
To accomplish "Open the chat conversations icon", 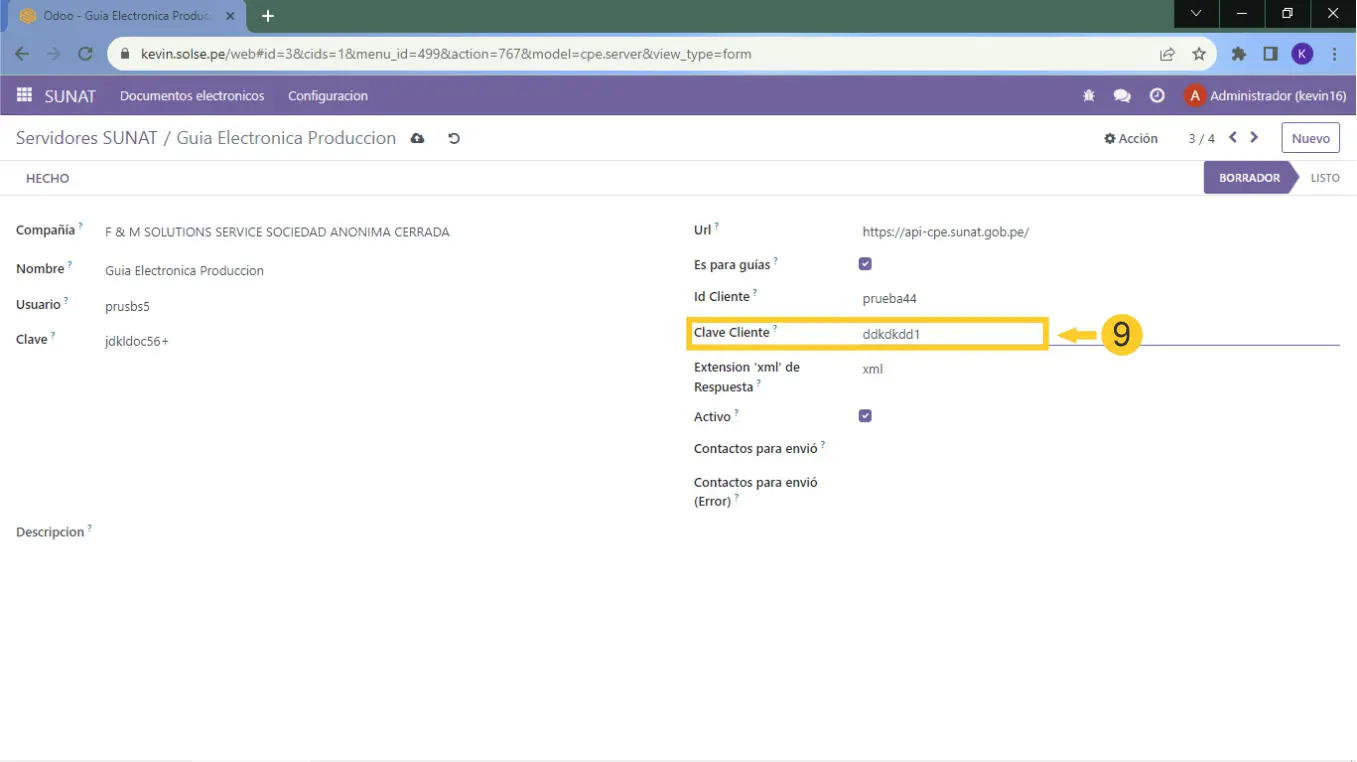I will [1122, 96].
